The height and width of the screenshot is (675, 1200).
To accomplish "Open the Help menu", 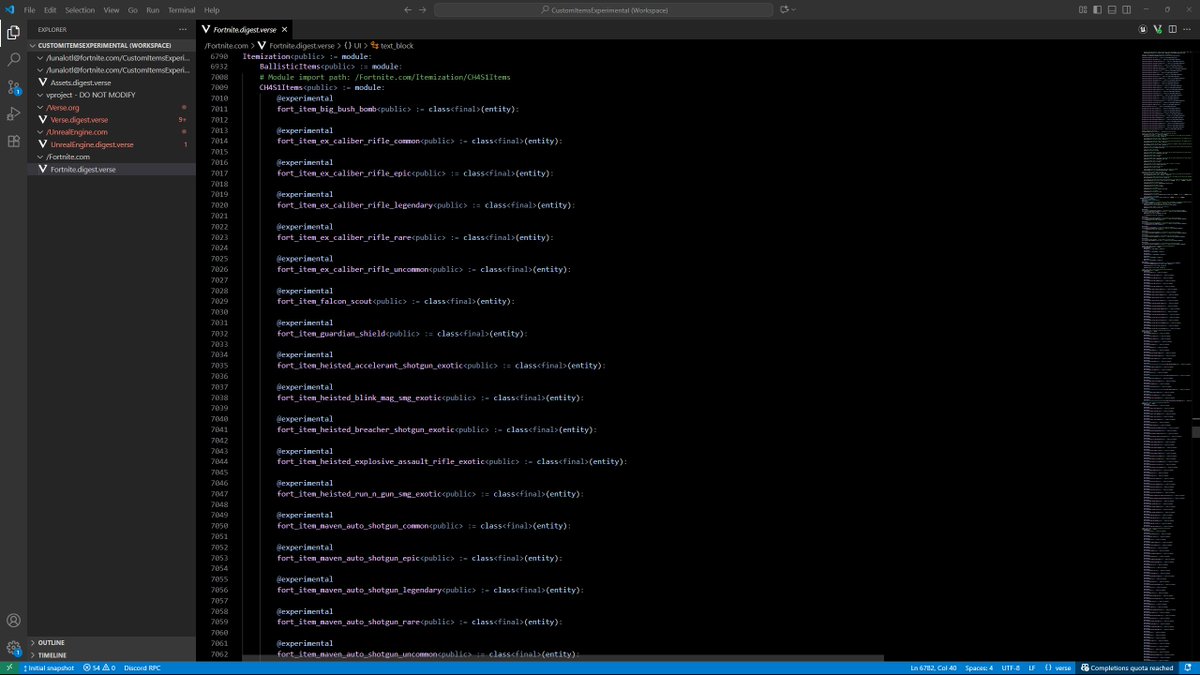I will 212,9.
